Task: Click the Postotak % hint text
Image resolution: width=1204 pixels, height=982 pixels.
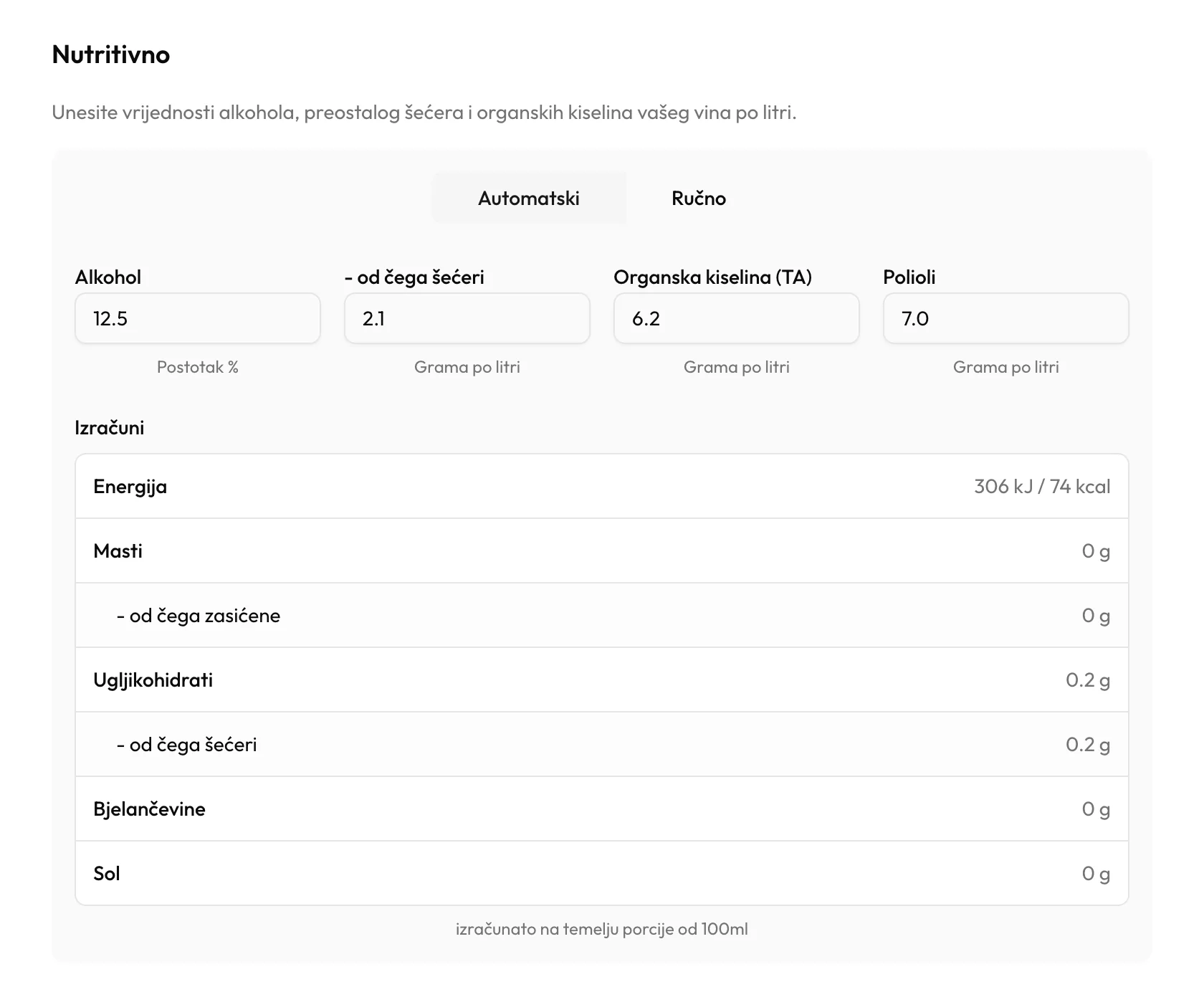Action: point(198,367)
